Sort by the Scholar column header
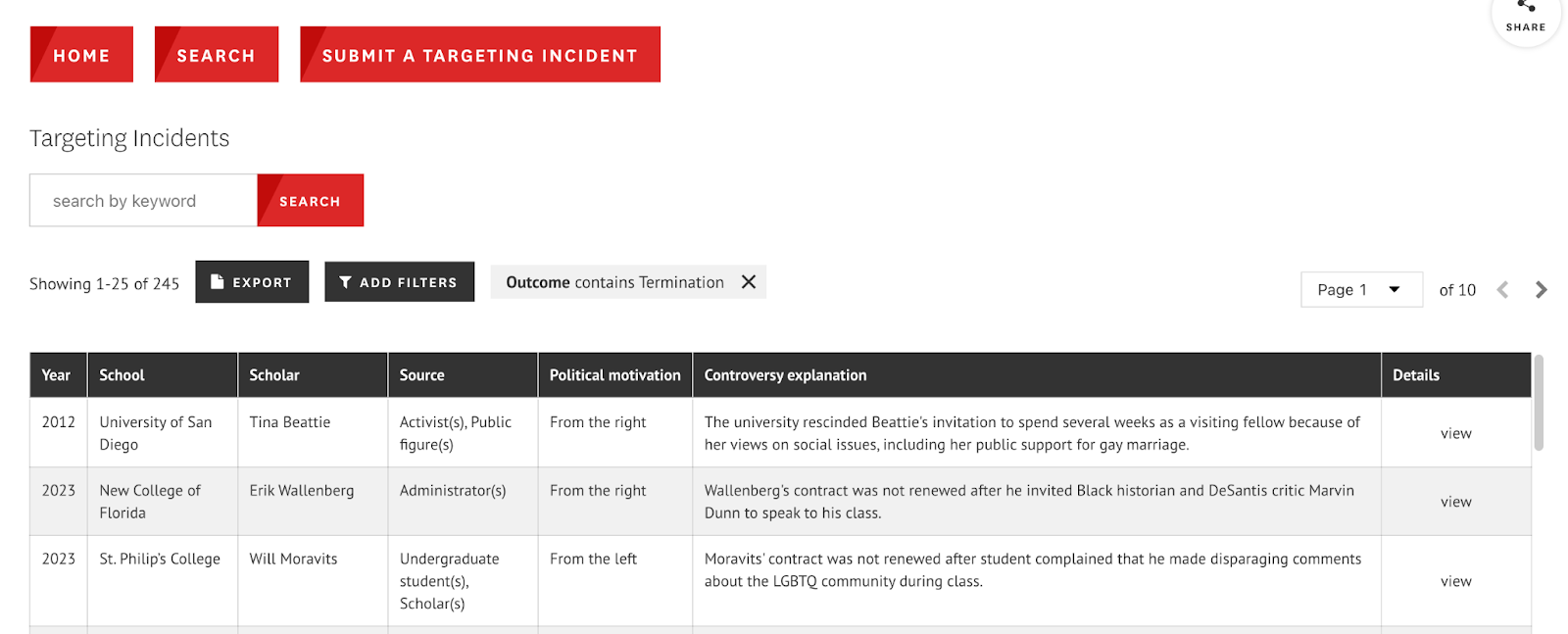Image resolution: width=1568 pixels, height=634 pixels. (313, 375)
